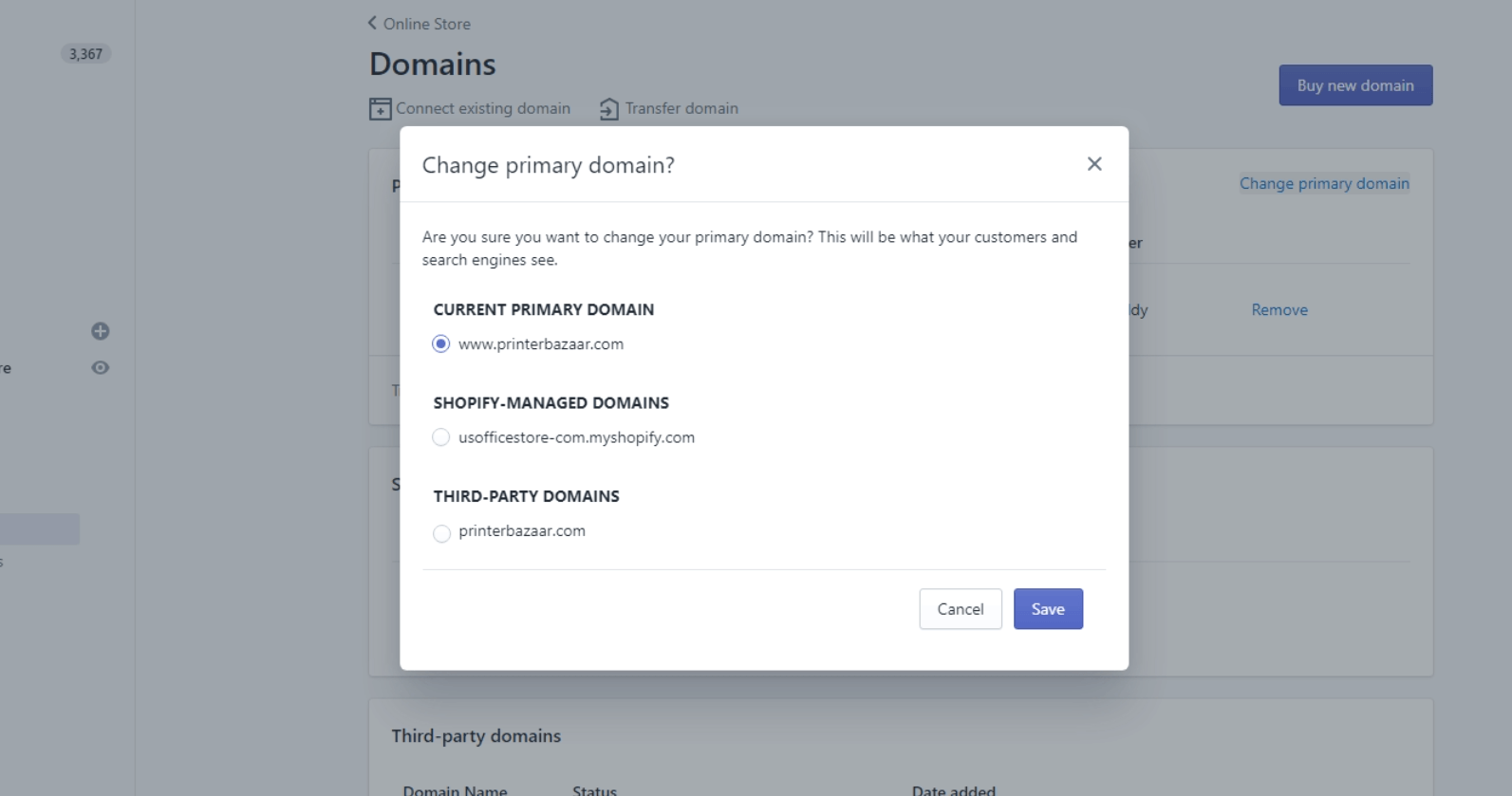Click the 3,367 count badge

[85, 54]
